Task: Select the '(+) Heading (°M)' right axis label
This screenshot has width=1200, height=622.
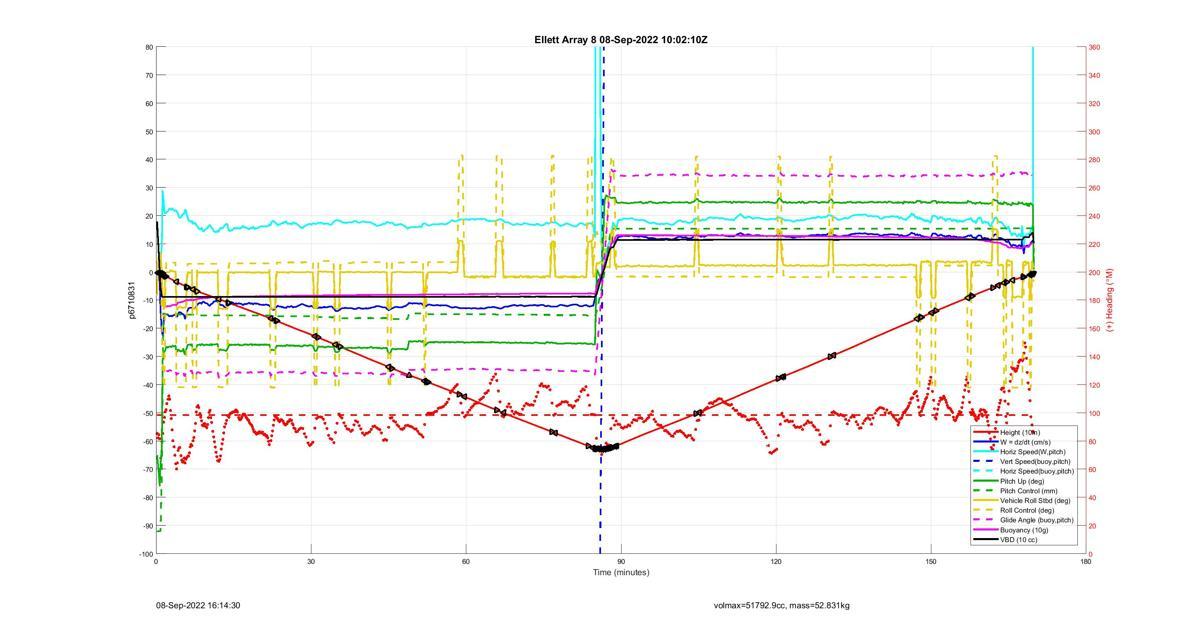Action: [x=1110, y=300]
